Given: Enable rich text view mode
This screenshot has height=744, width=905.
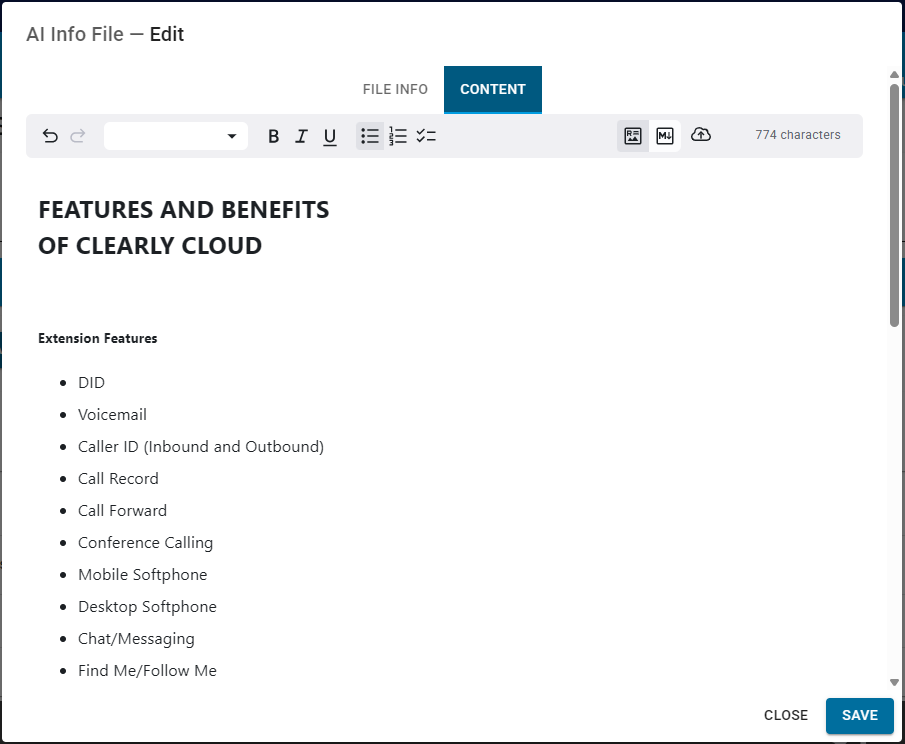Looking at the screenshot, I should coord(632,135).
